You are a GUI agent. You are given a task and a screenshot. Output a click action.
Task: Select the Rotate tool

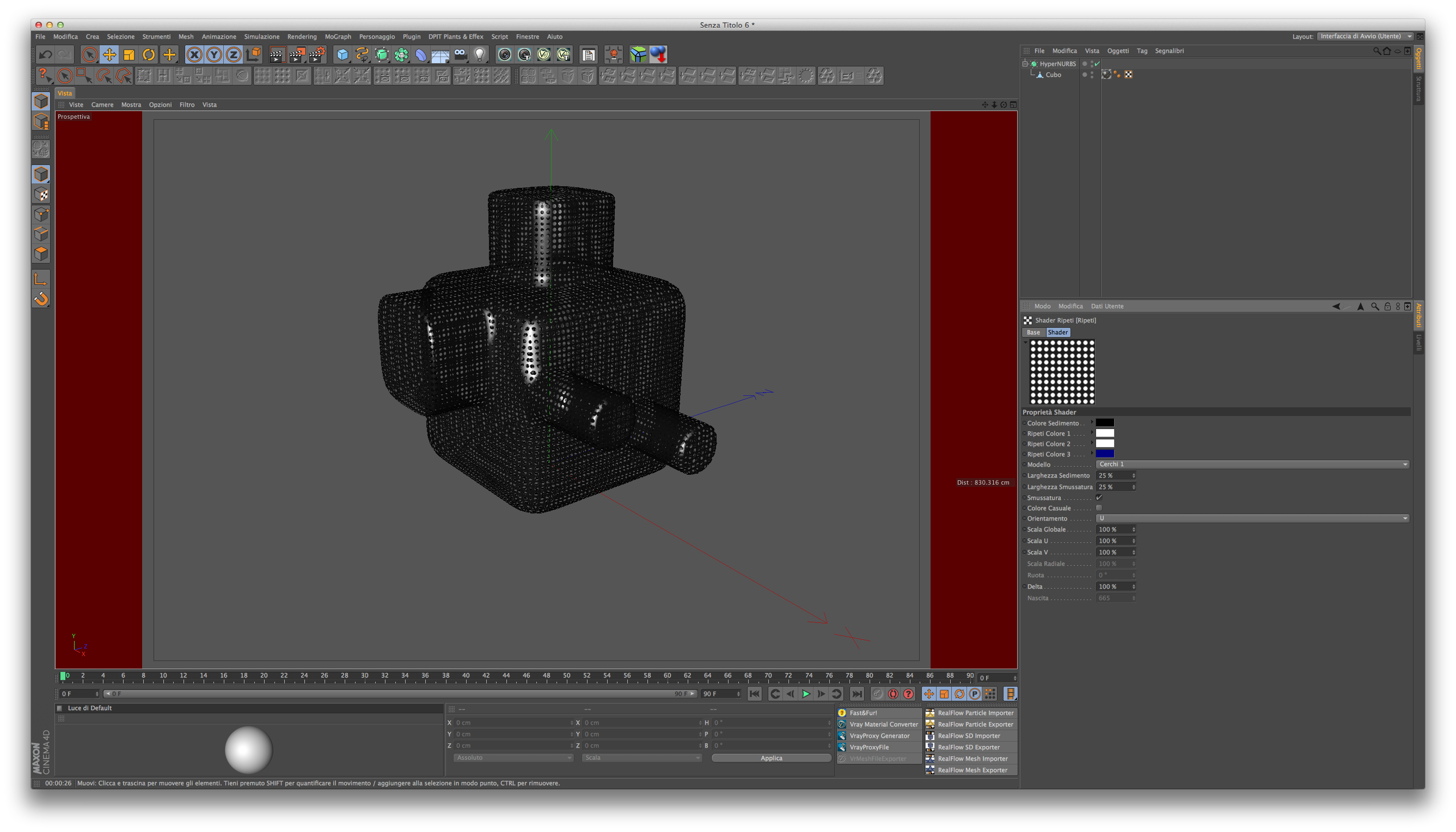pyautogui.click(x=149, y=55)
